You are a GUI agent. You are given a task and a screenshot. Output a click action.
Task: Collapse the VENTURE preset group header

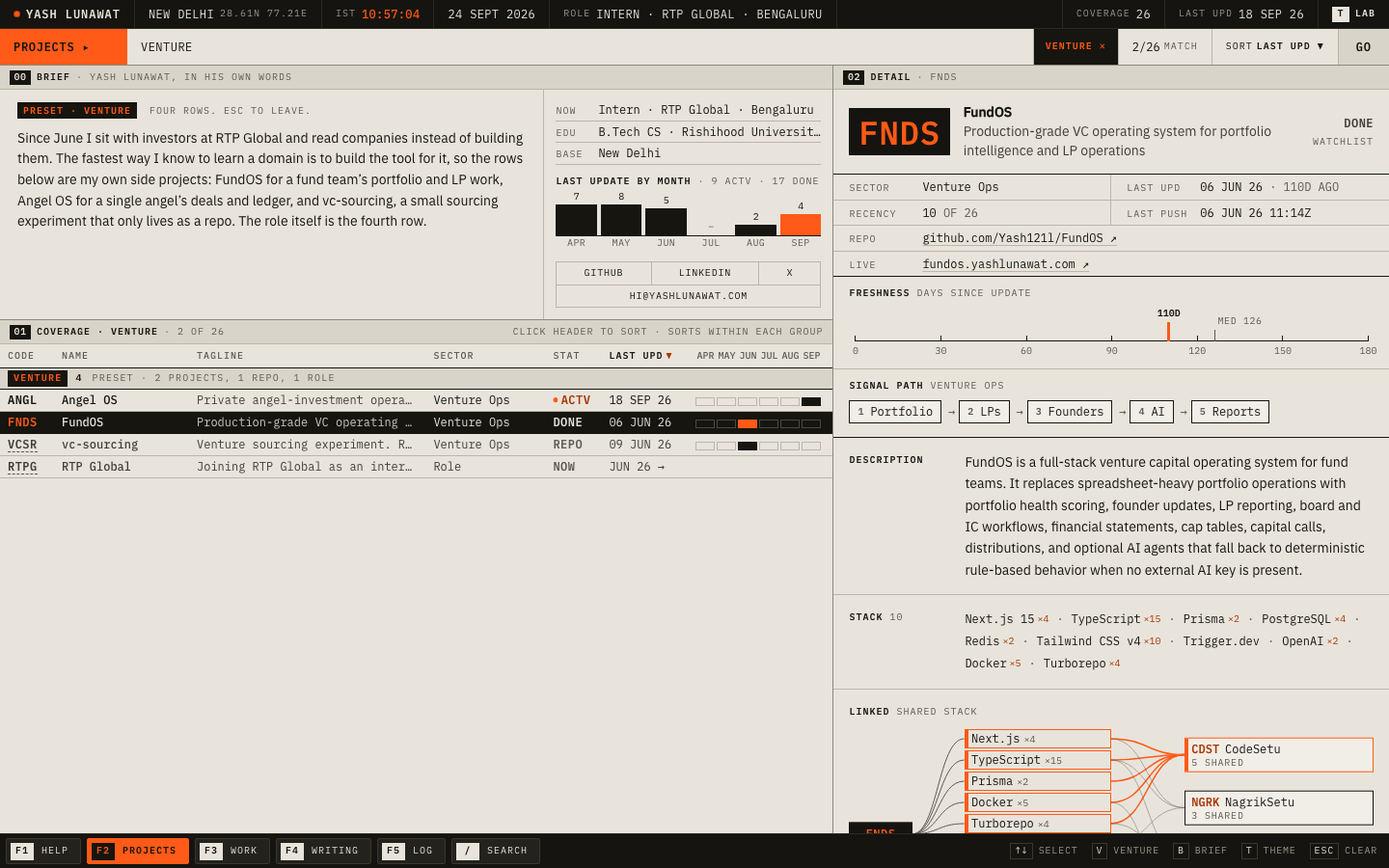pyautogui.click(x=416, y=378)
